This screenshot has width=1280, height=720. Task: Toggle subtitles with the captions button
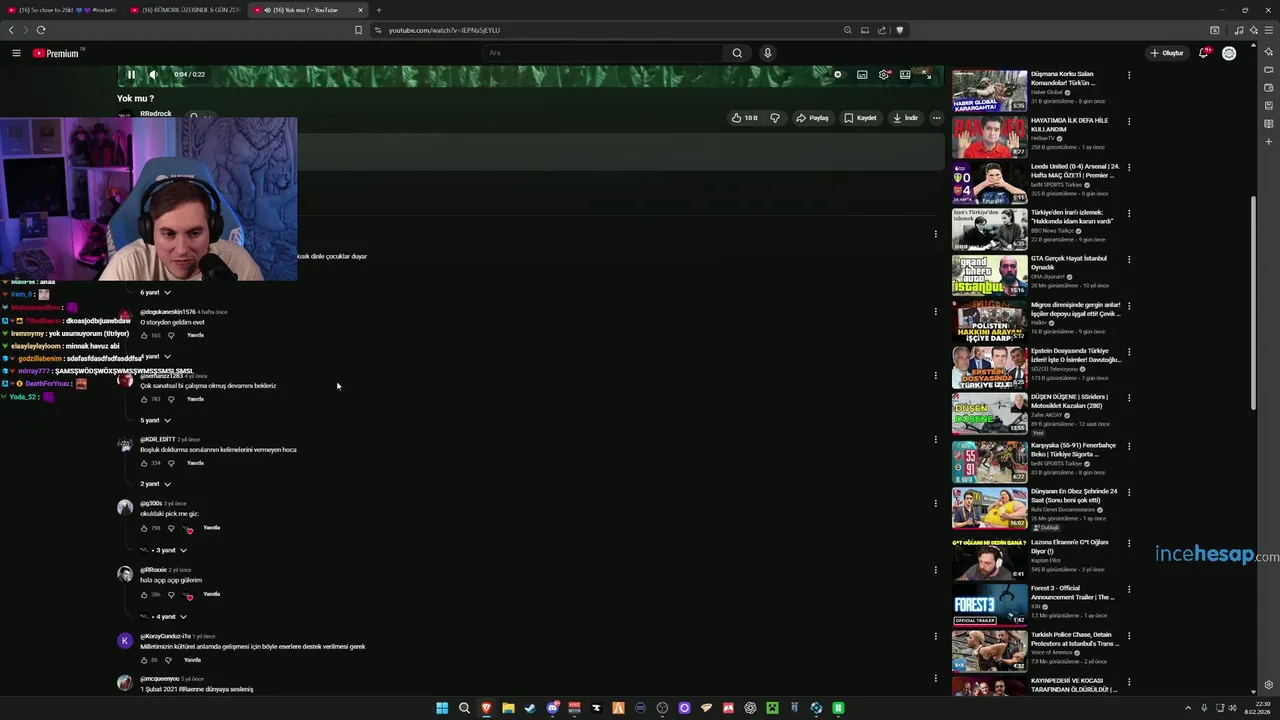862,74
